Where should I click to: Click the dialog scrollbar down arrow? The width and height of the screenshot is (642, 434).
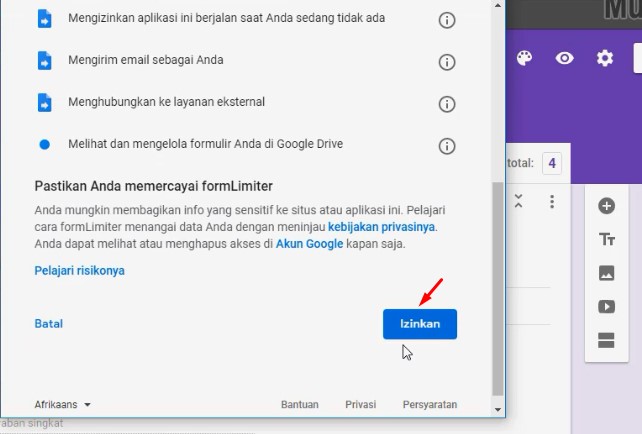click(497, 409)
